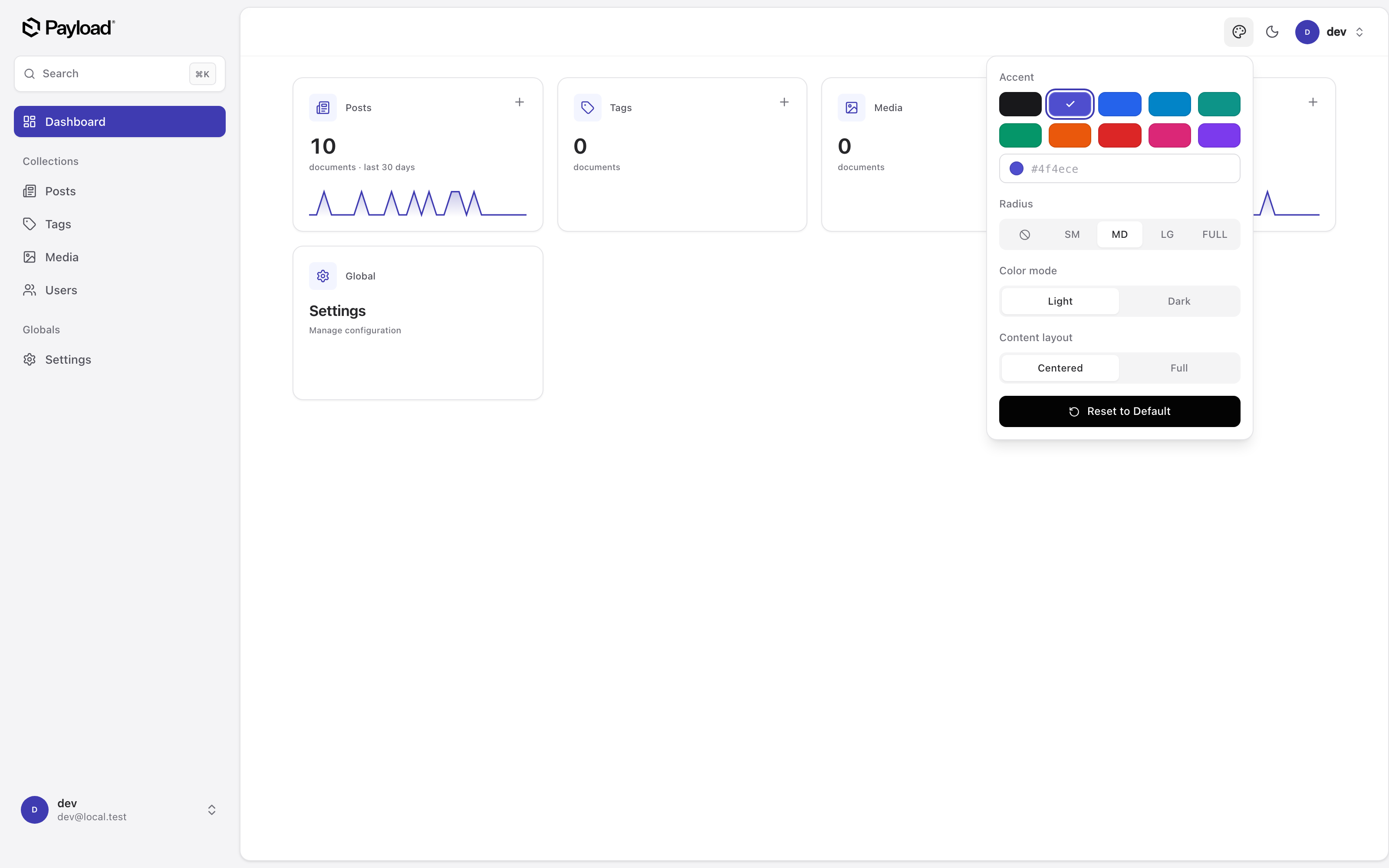Add a new User with plus icon

tap(1313, 102)
